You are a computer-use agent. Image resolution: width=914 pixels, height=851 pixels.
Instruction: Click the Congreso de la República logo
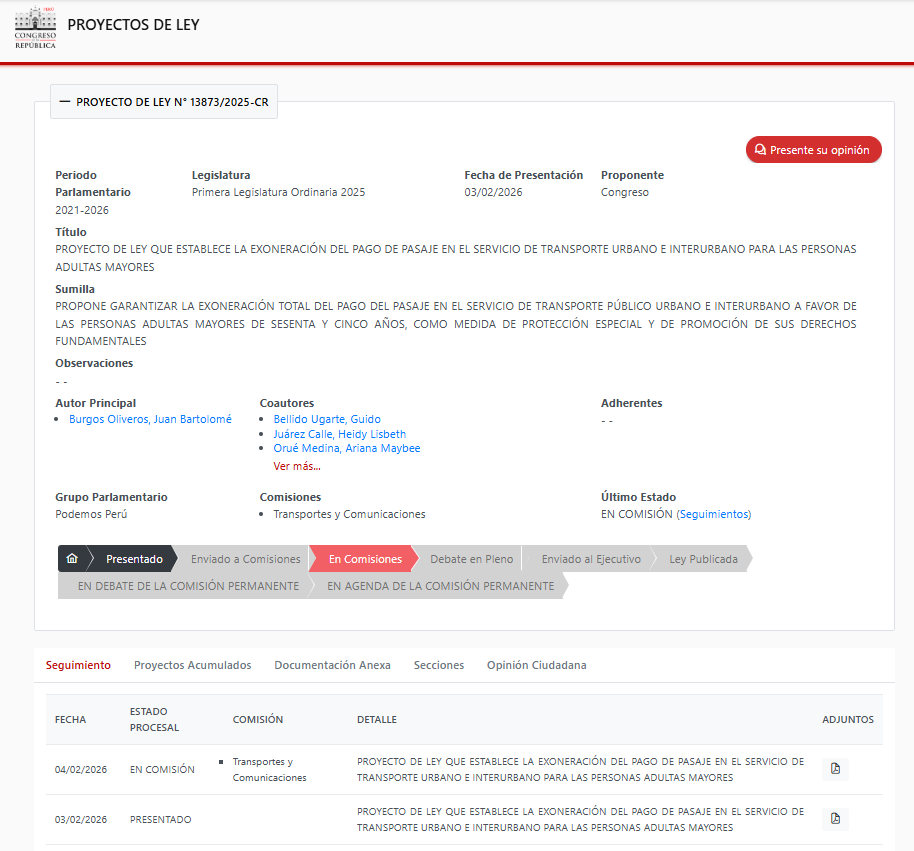[35, 27]
